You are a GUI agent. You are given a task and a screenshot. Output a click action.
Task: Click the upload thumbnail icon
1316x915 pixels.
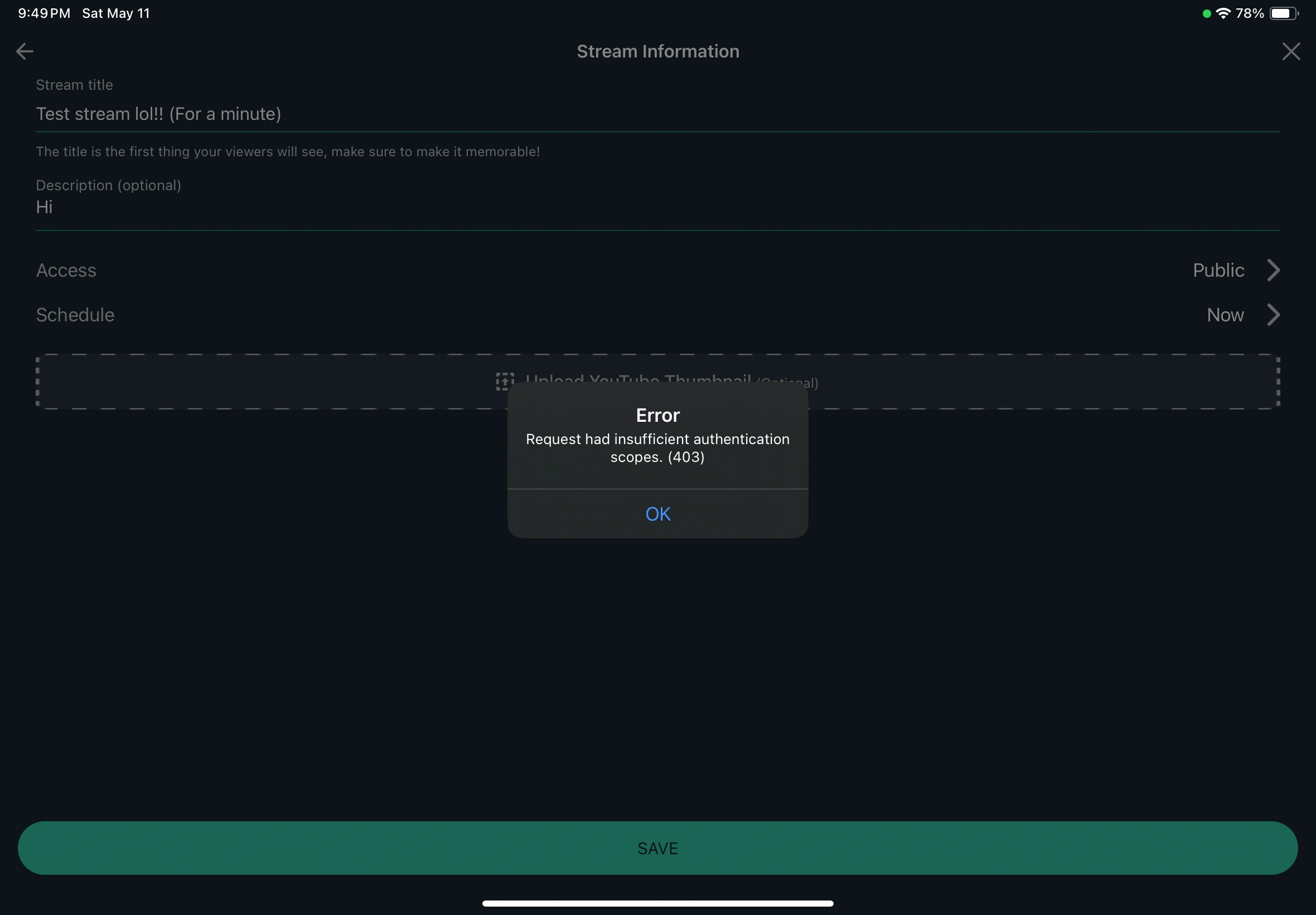click(504, 381)
